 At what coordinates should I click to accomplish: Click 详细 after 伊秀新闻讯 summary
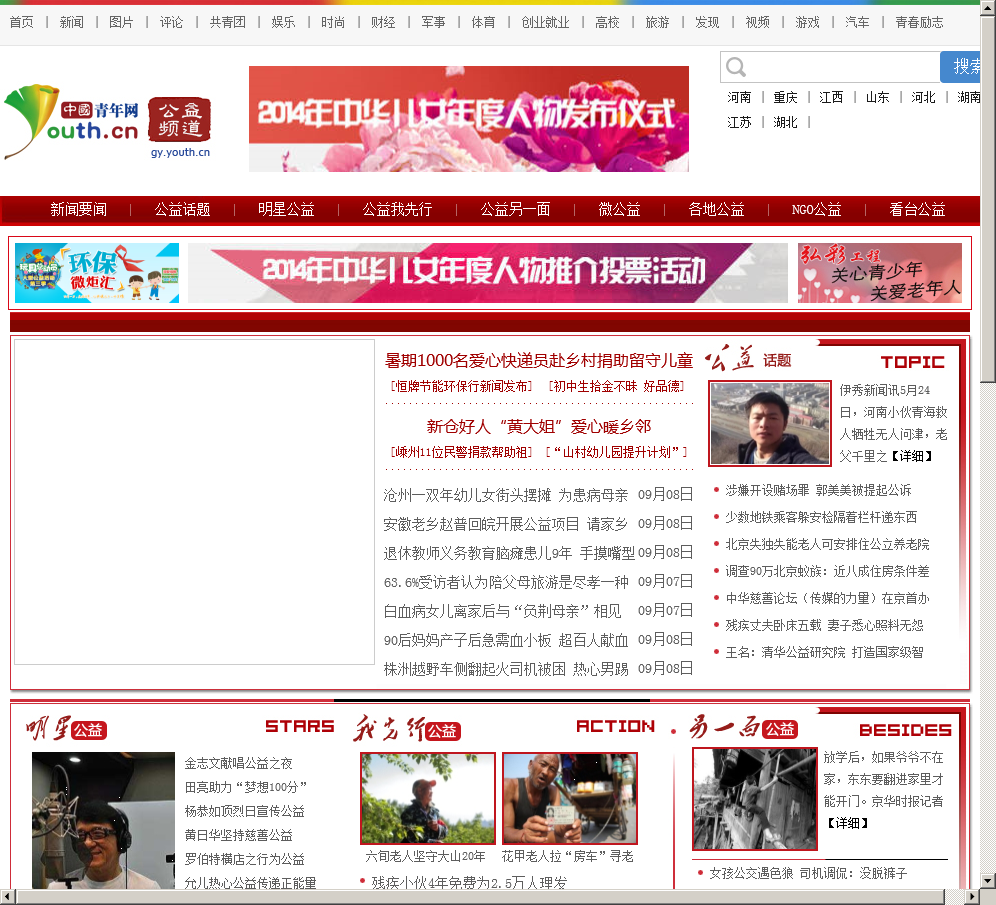[x=912, y=456]
